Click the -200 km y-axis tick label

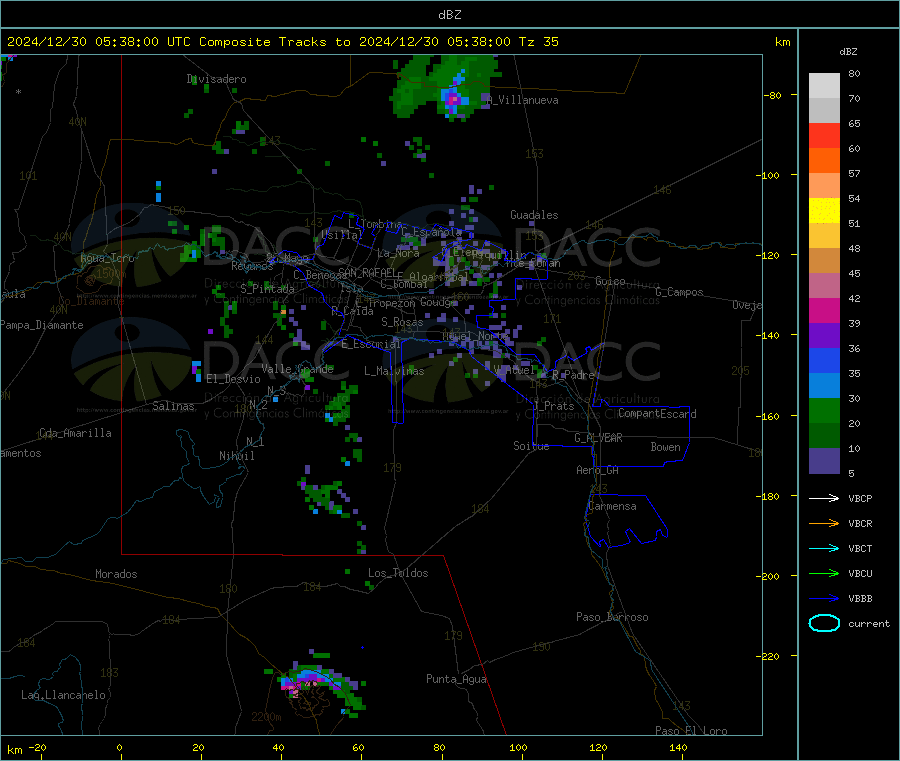point(770,576)
